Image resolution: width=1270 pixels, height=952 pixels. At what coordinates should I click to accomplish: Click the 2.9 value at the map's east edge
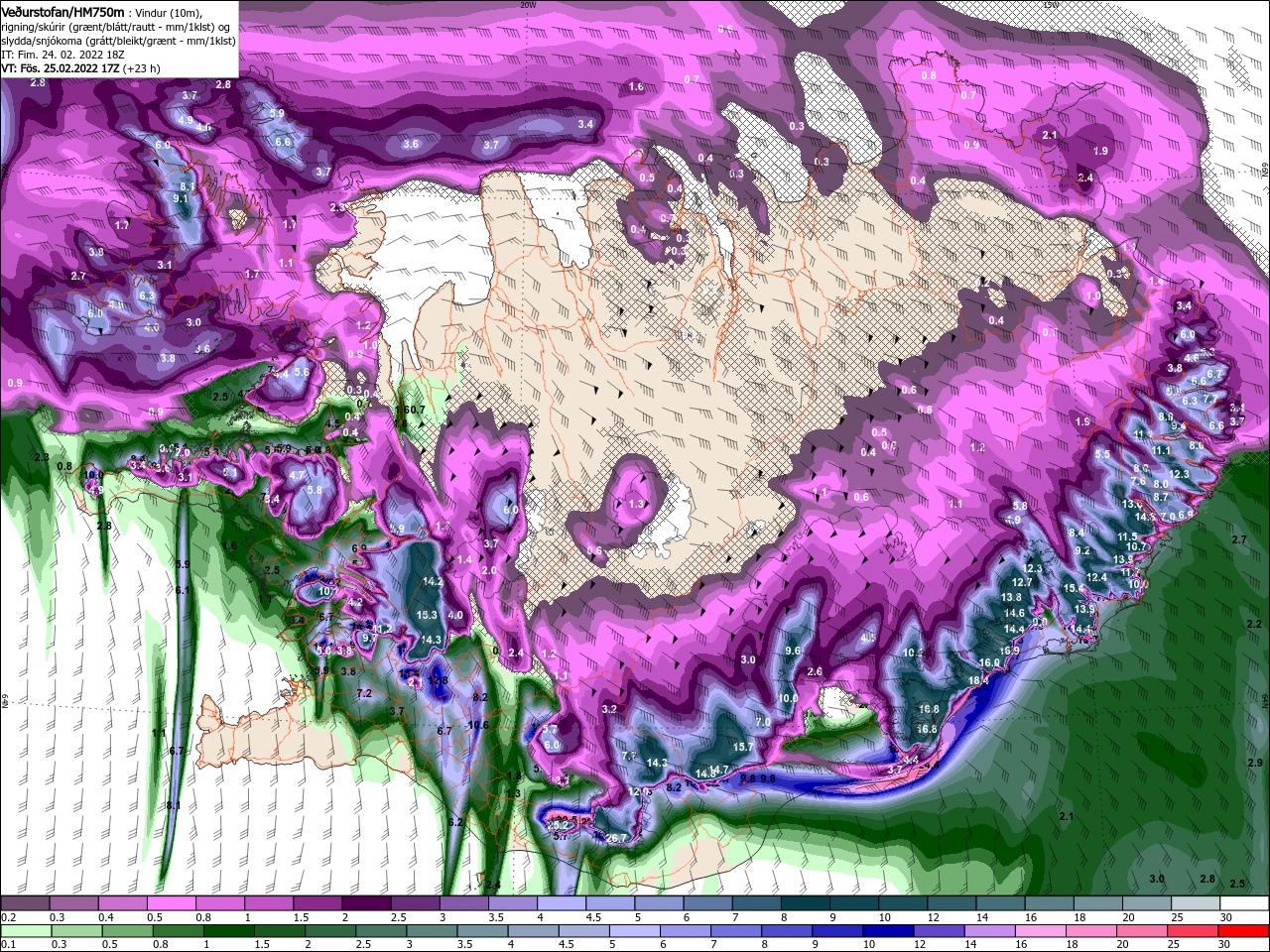point(1254,763)
